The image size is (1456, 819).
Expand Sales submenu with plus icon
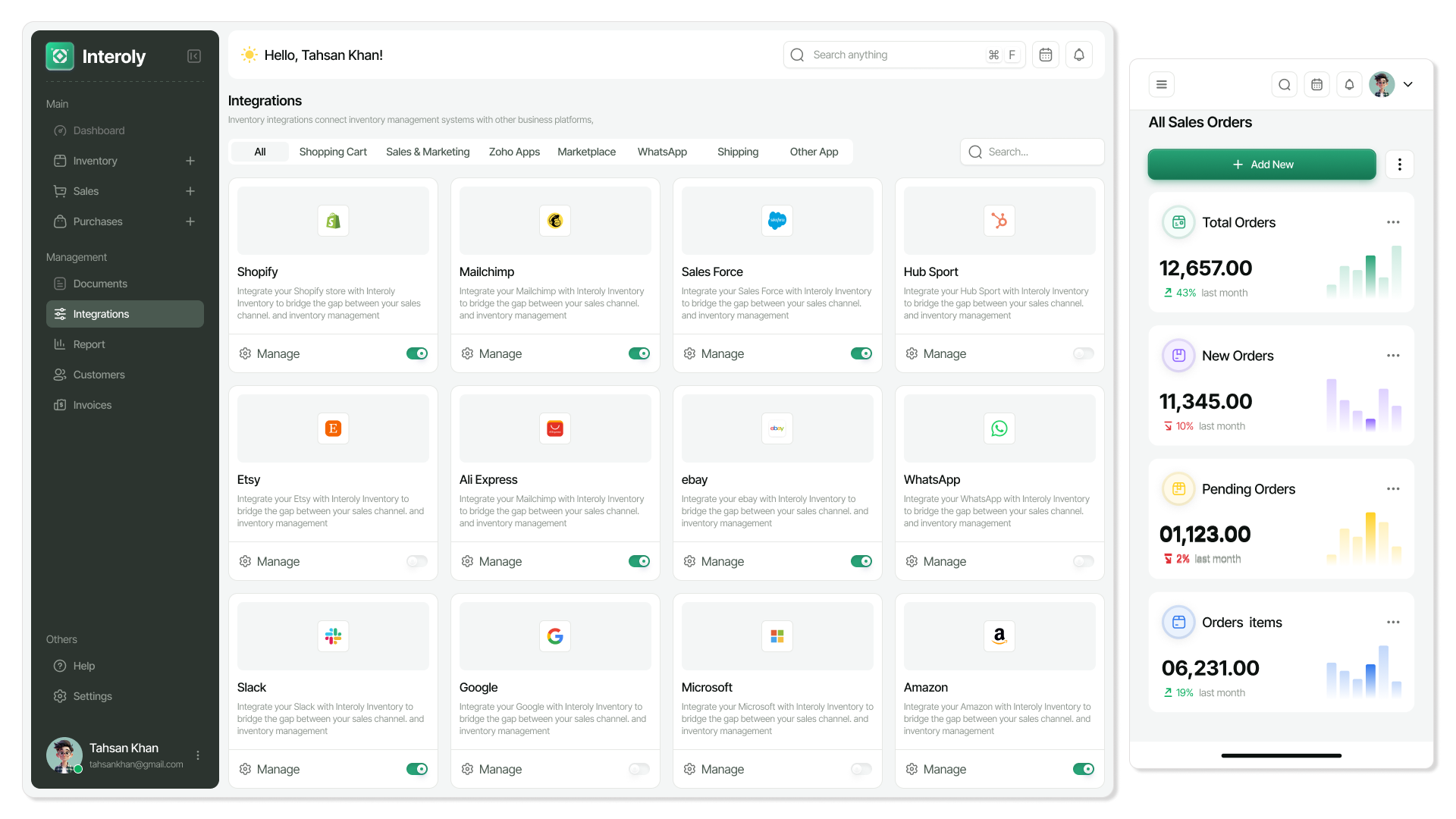[x=190, y=191]
